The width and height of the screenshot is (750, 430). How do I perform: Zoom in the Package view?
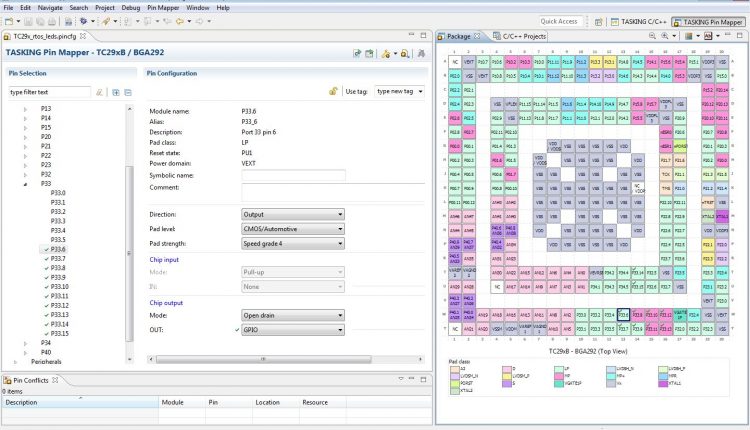[665, 36]
